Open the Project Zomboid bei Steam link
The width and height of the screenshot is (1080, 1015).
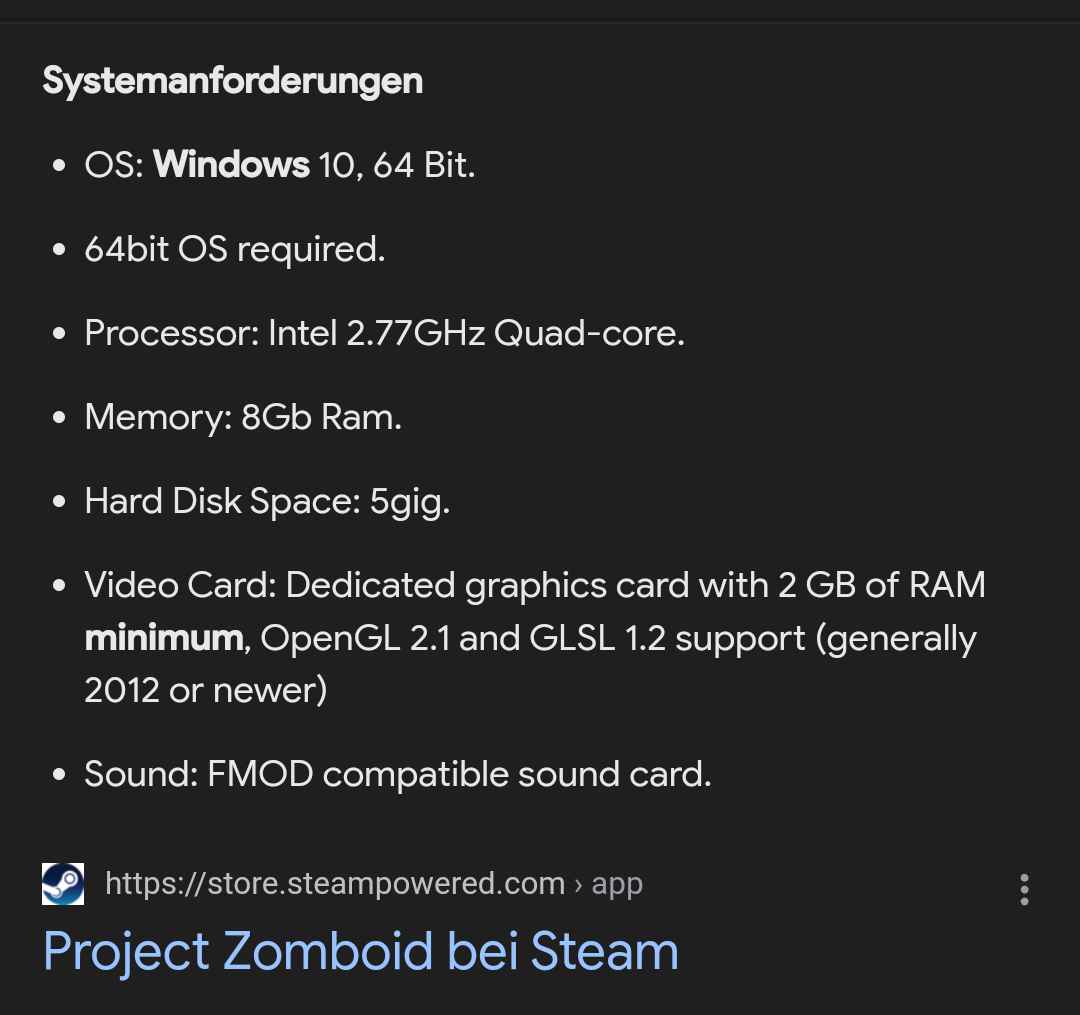[359, 951]
